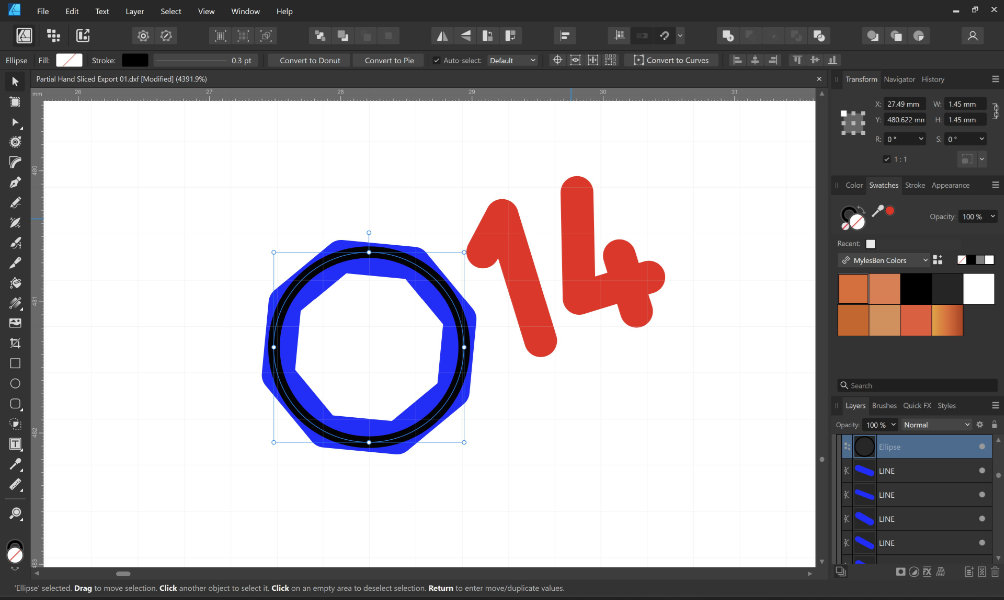1004x600 pixels.
Task: Switch to the Pixel persona
Action: [54, 35]
